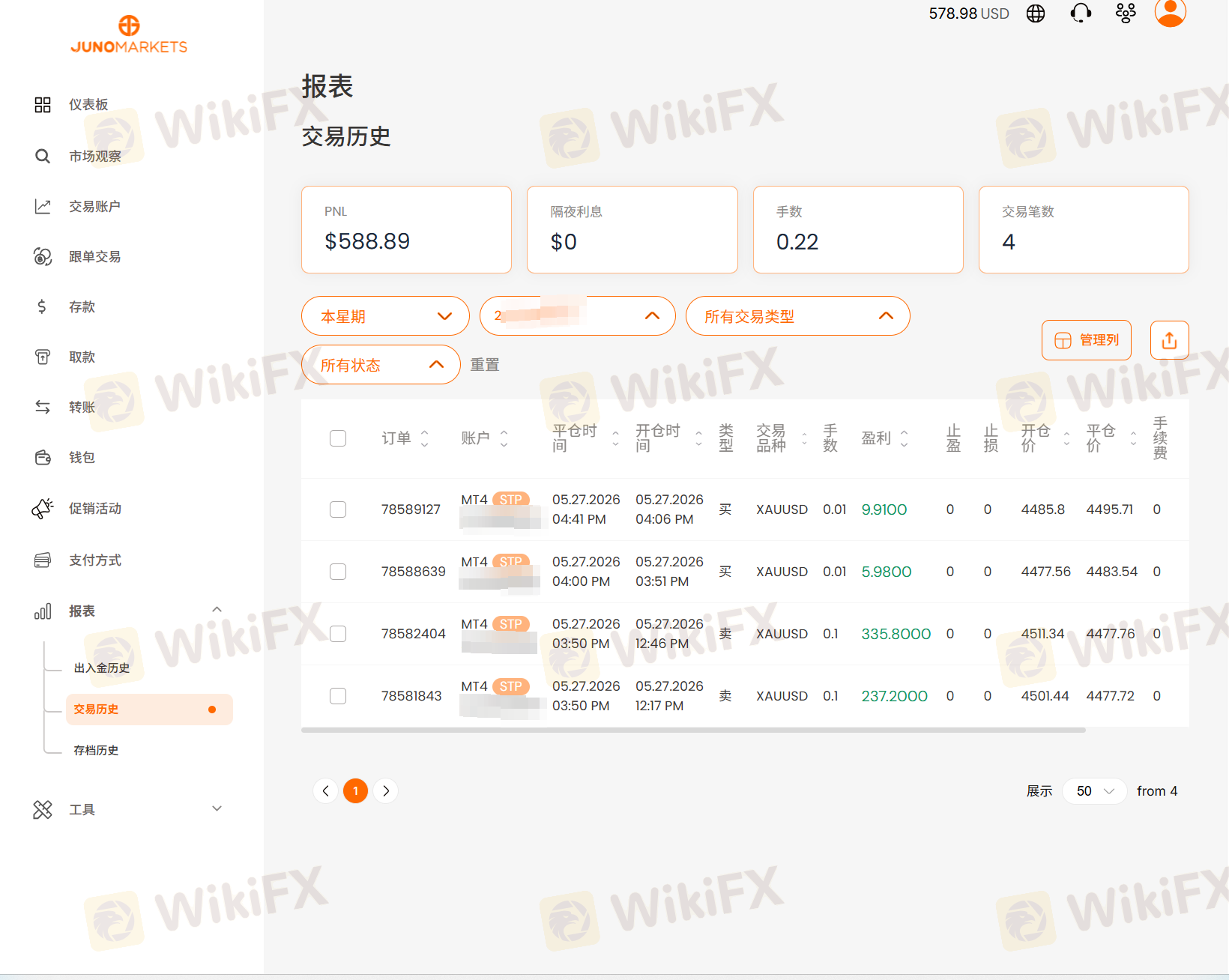Click the 市场观察 search icon
Image resolution: width=1229 pixels, height=980 pixels.
click(43, 156)
